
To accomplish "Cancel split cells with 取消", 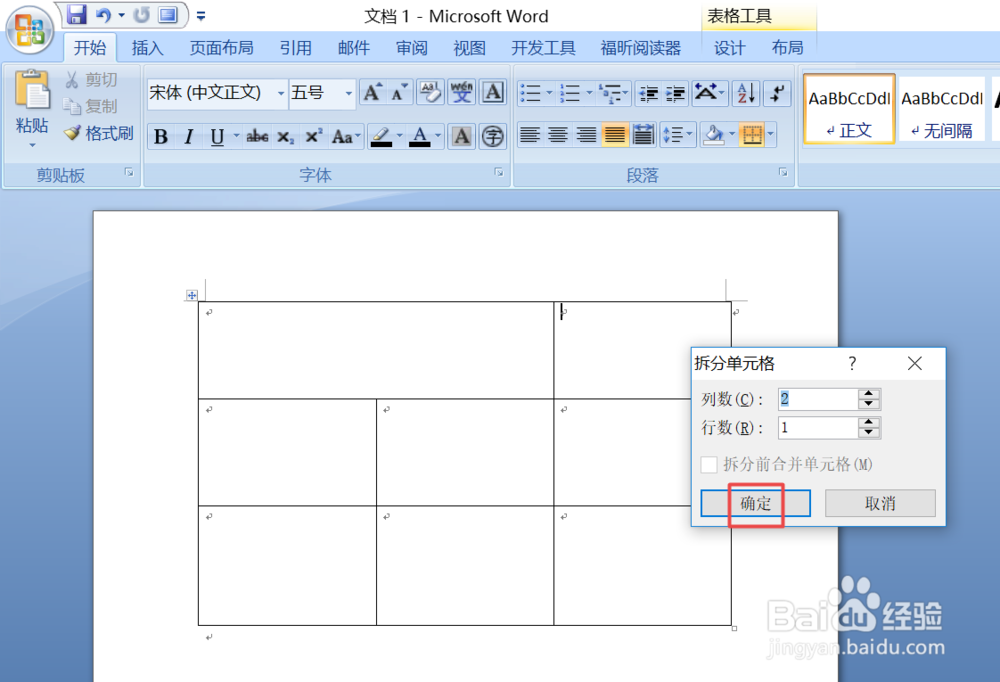I will click(x=880, y=503).
